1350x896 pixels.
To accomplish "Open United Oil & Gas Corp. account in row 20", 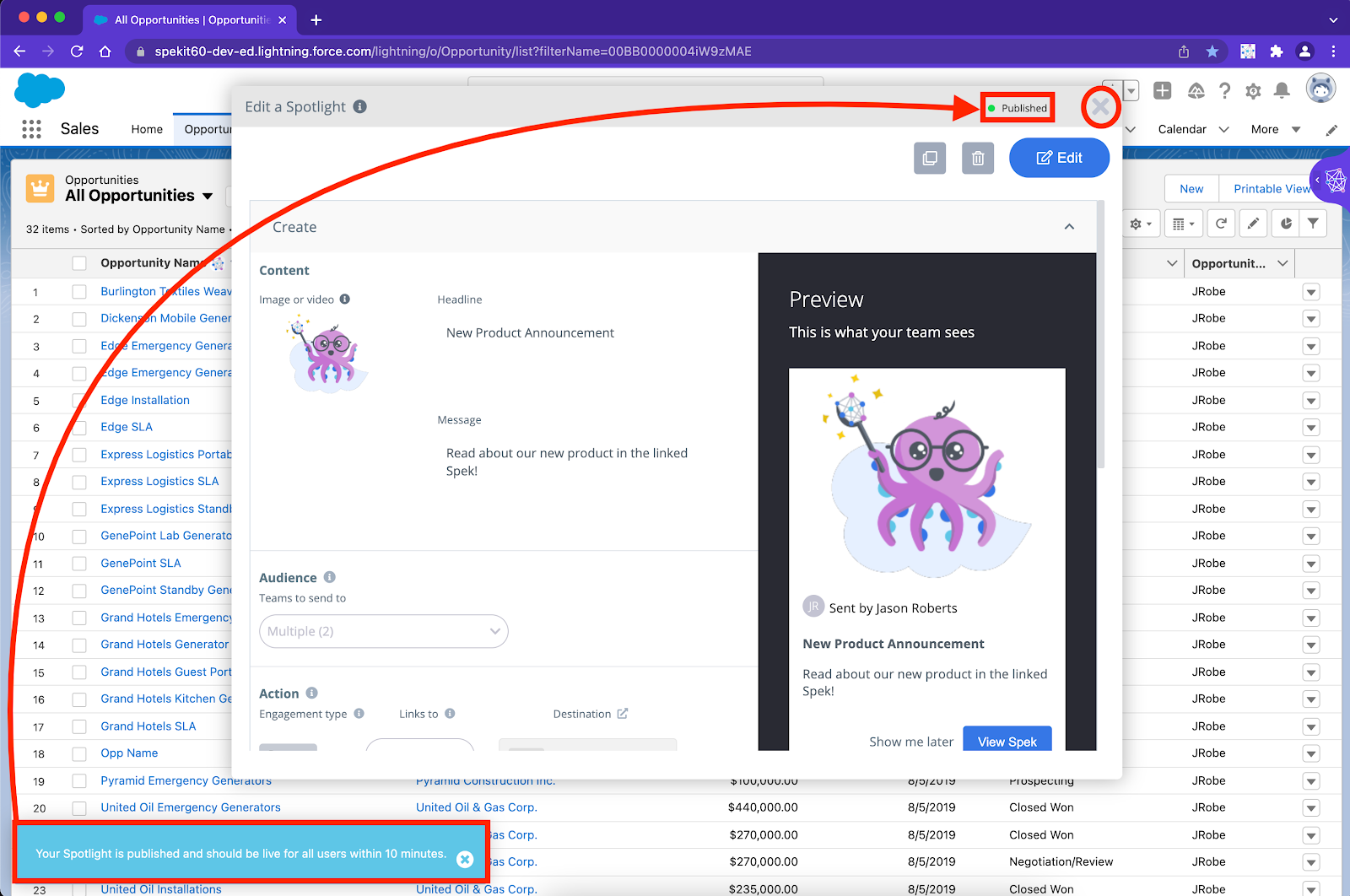I will 477,807.
